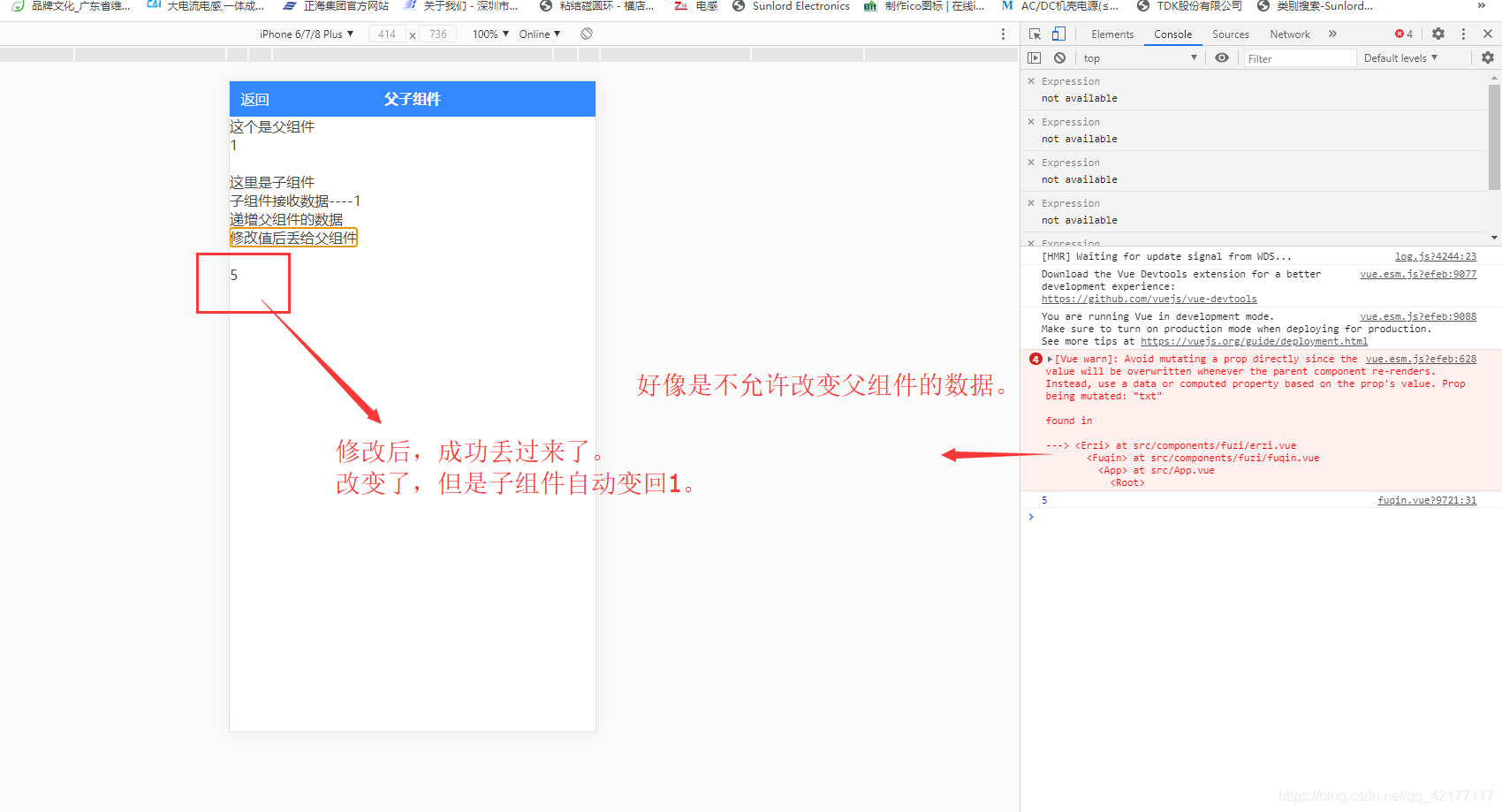Open the 电感 bookmark
This screenshot has height=812, width=1502.
[x=696, y=6]
